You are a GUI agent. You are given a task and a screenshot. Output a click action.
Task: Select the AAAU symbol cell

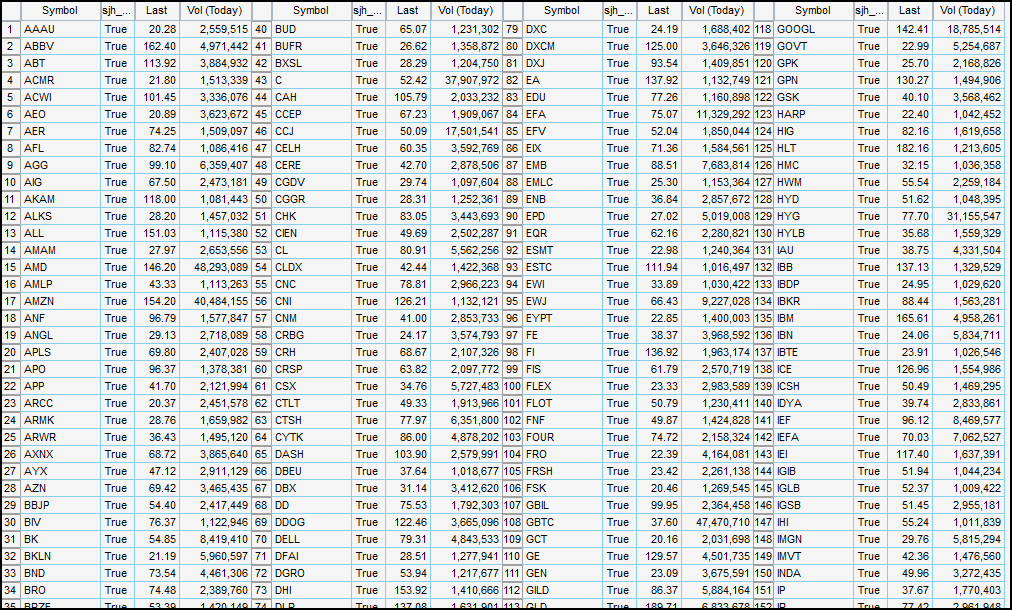click(x=60, y=29)
